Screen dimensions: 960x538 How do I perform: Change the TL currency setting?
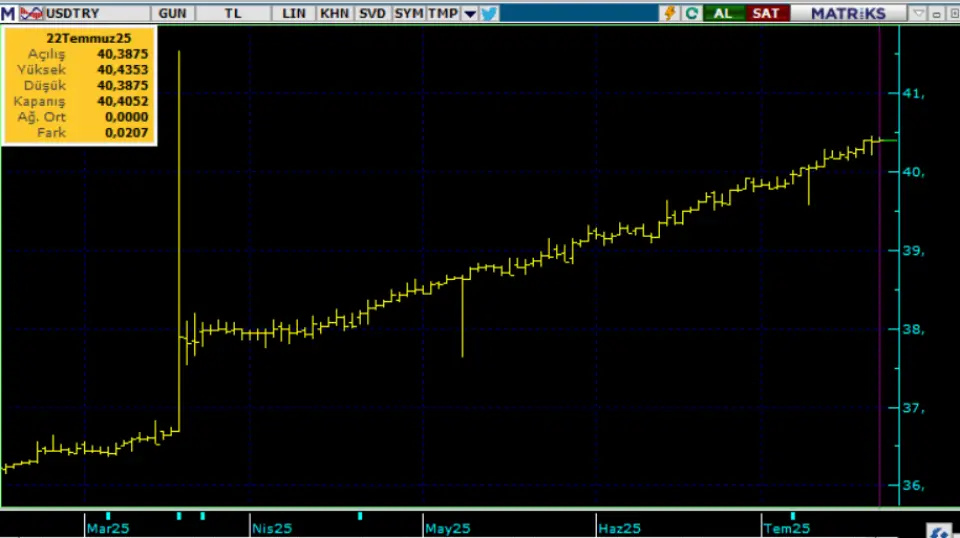pyautogui.click(x=233, y=13)
